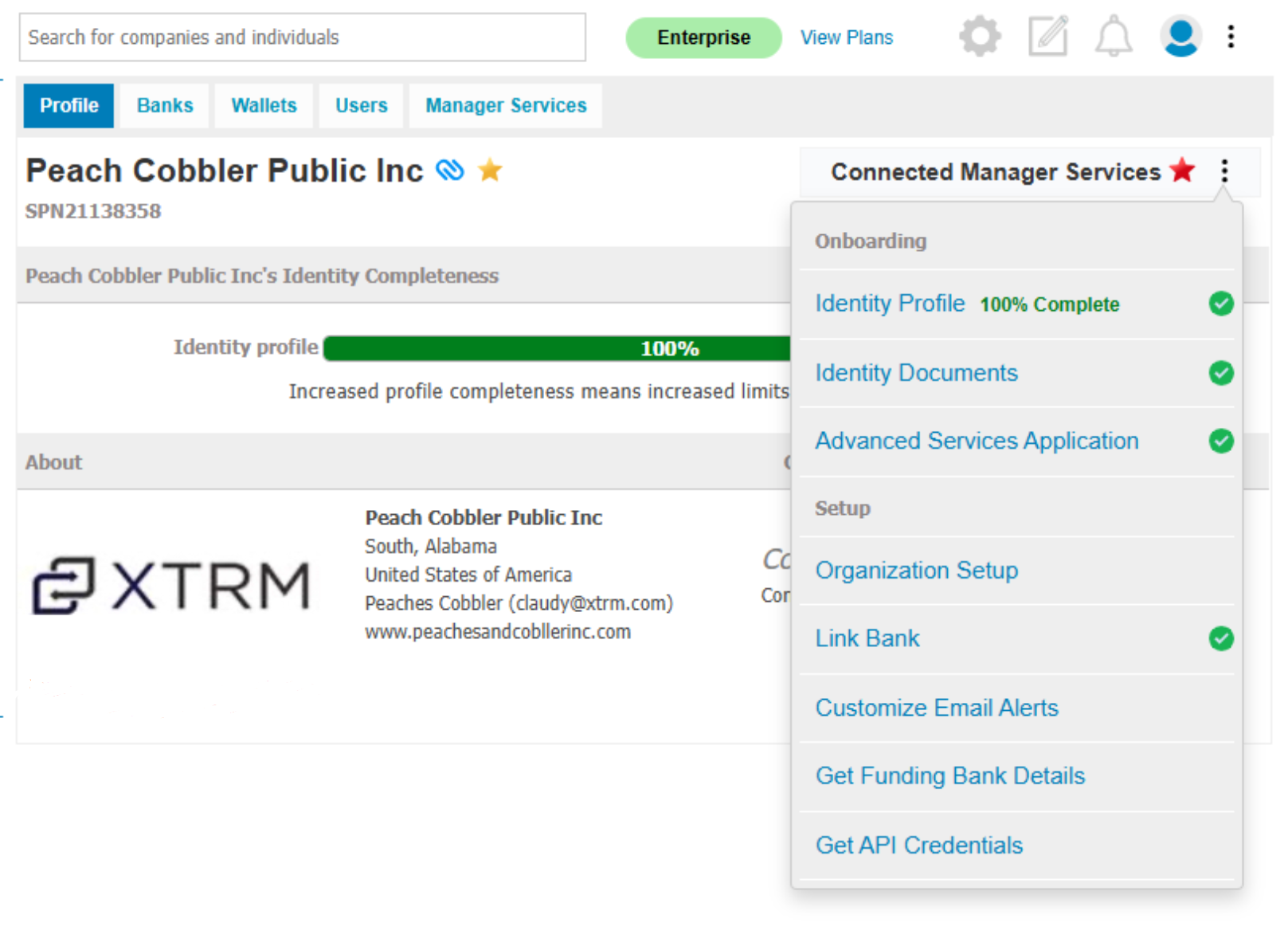Click the United States of America line
Viewport: 1288px width, 942px height.
468,575
